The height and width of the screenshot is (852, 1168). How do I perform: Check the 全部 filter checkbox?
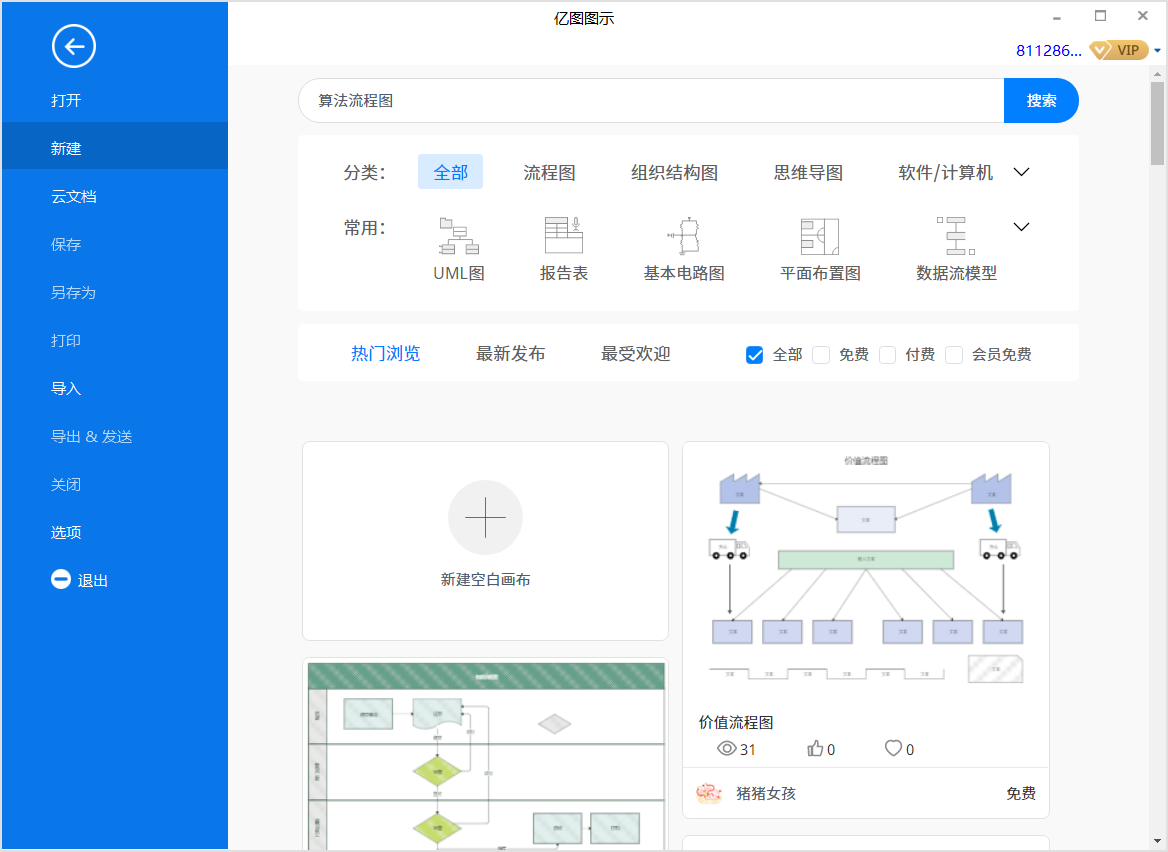point(755,355)
